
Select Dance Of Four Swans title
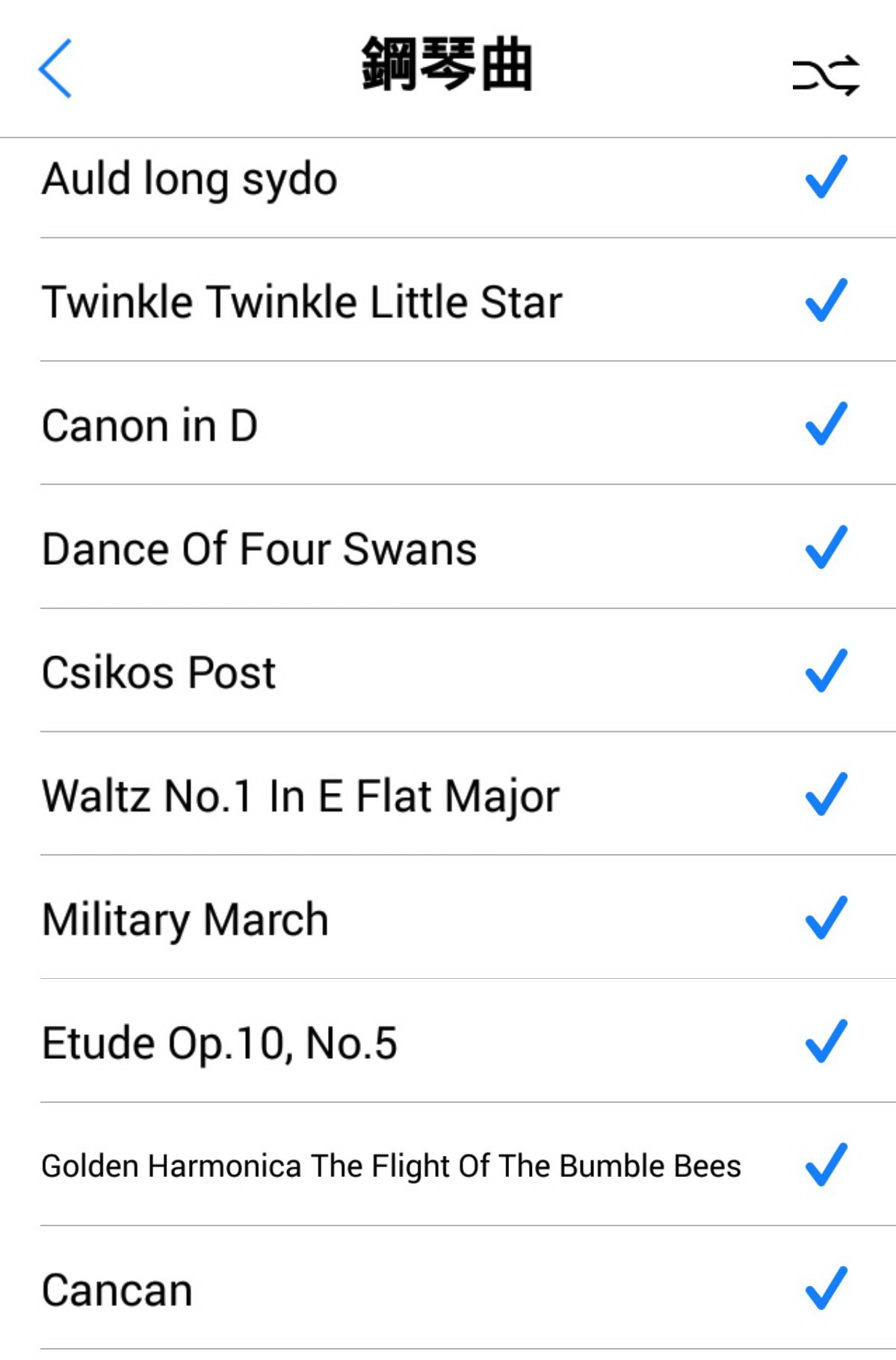point(259,549)
